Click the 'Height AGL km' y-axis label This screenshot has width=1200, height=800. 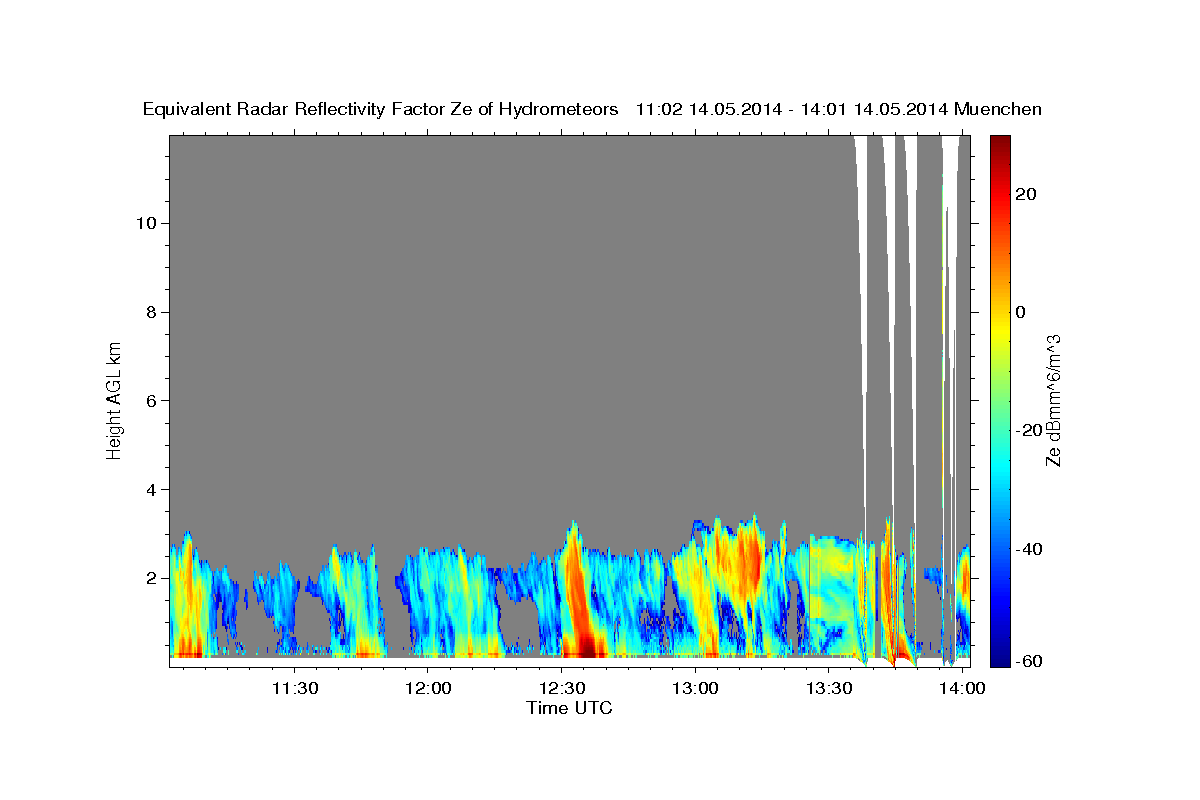(114, 399)
